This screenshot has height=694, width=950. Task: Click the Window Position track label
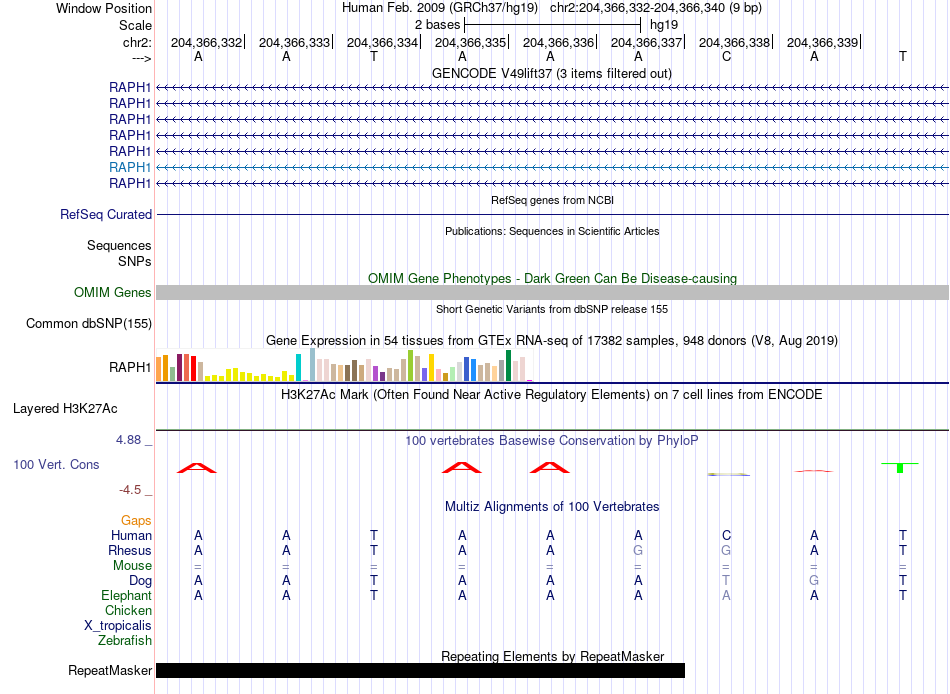104,8
